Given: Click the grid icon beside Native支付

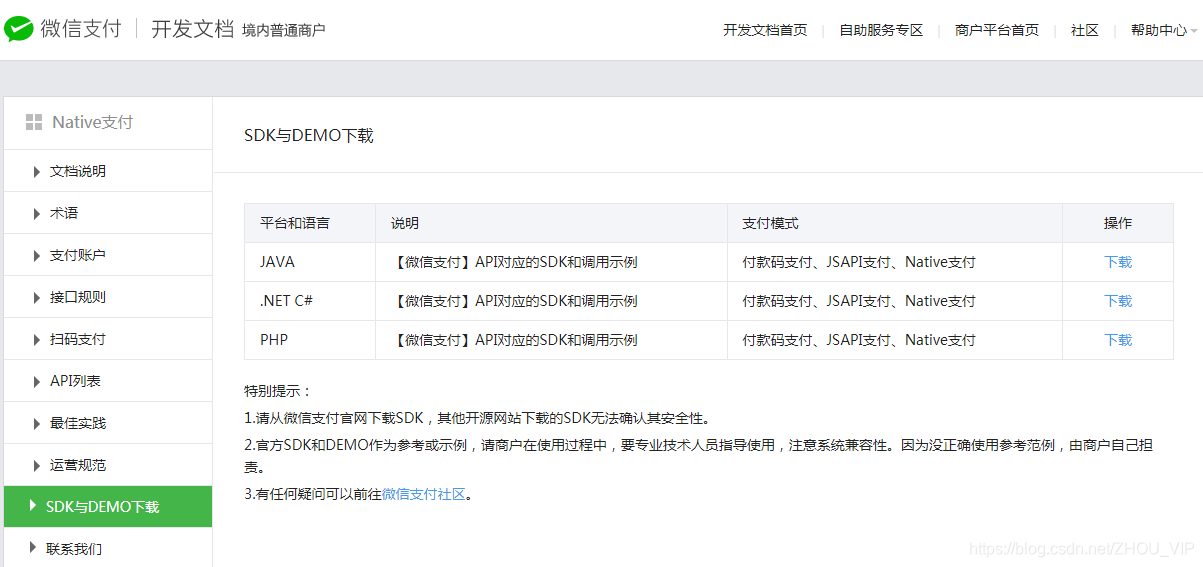Looking at the screenshot, I should click(x=34, y=122).
